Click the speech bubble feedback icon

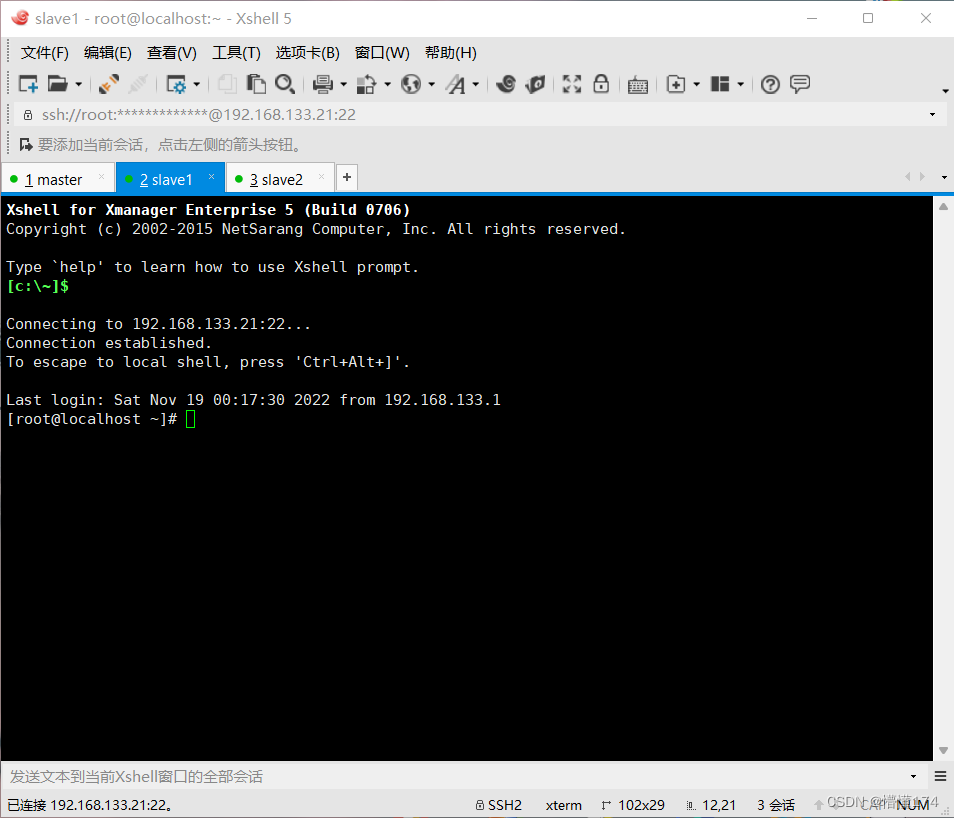tap(800, 84)
